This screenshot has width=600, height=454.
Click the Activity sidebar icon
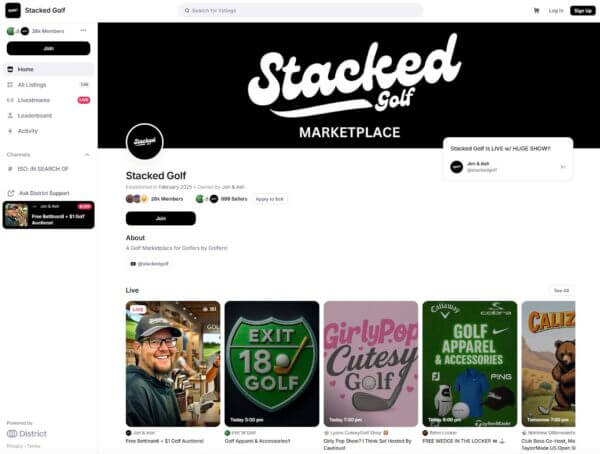click(x=10, y=131)
